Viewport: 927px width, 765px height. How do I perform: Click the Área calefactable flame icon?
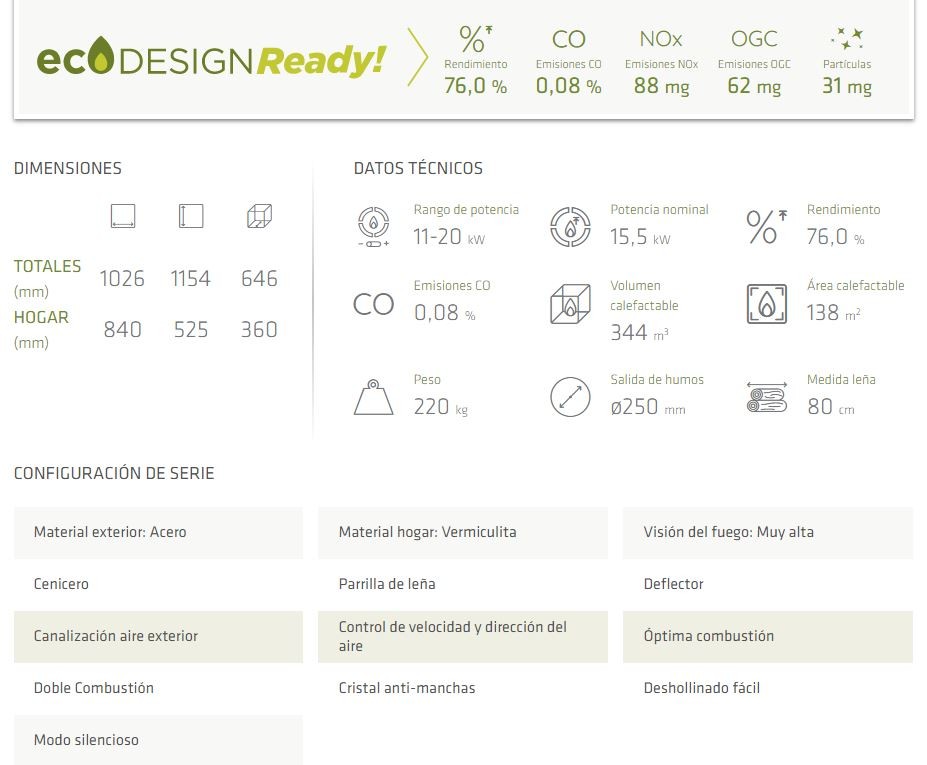[767, 304]
